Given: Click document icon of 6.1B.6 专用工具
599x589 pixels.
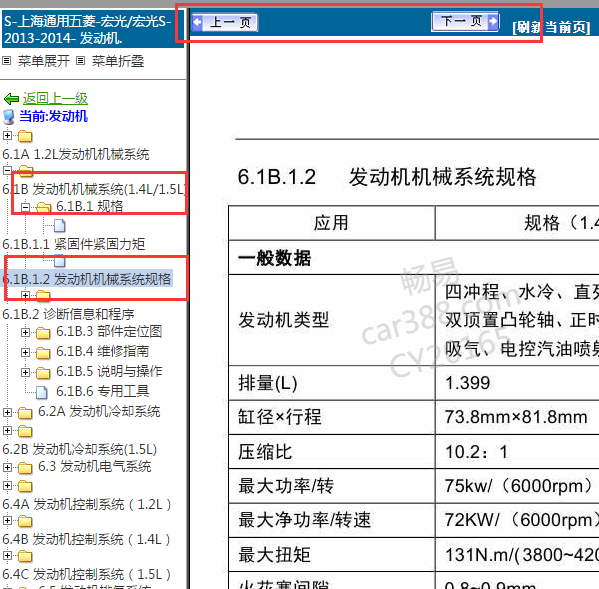Looking at the screenshot, I should tap(42, 392).
